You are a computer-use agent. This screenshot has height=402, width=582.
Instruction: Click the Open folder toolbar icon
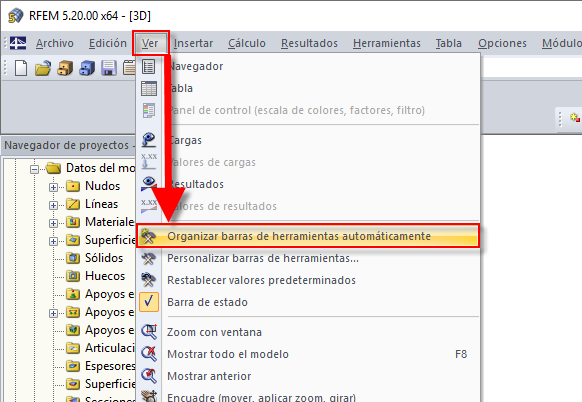[43, 68]
